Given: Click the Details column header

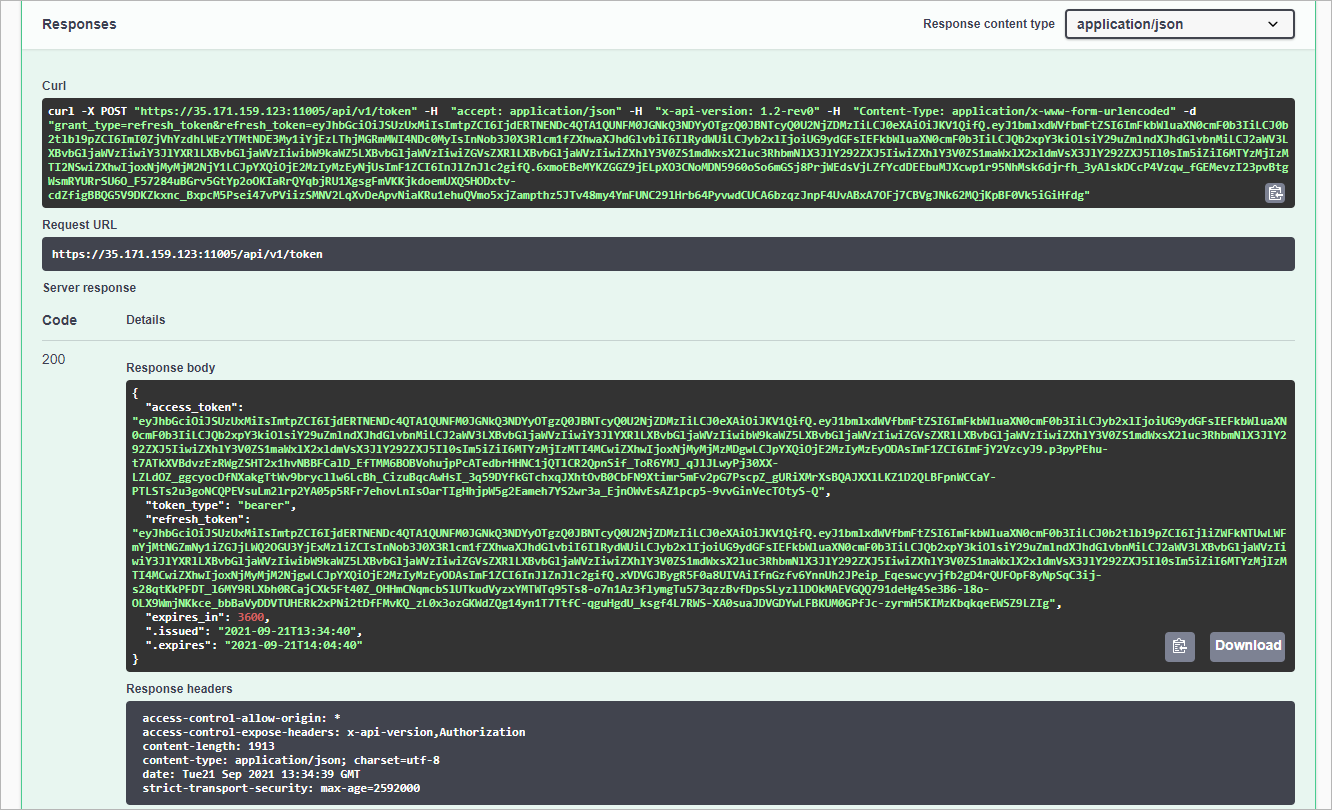Looking at the screenshot, I should [x=146, y=320].
